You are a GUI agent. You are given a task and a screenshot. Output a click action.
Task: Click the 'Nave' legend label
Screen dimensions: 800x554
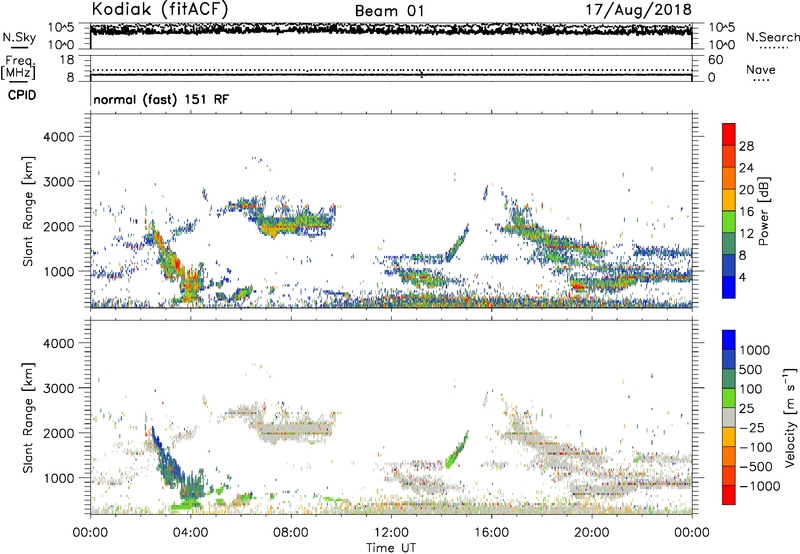point(761,69)
